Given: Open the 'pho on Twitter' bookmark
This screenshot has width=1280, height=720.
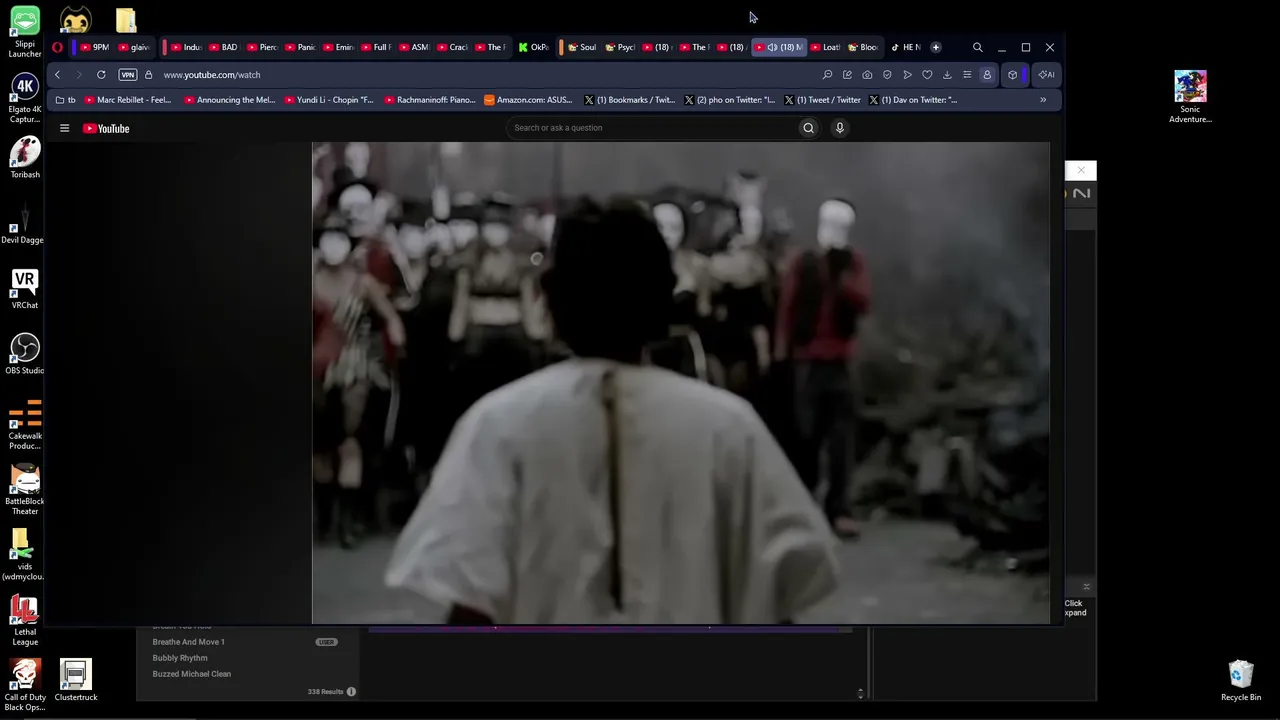Looking at the screenshot, I should tap(730, 100).
